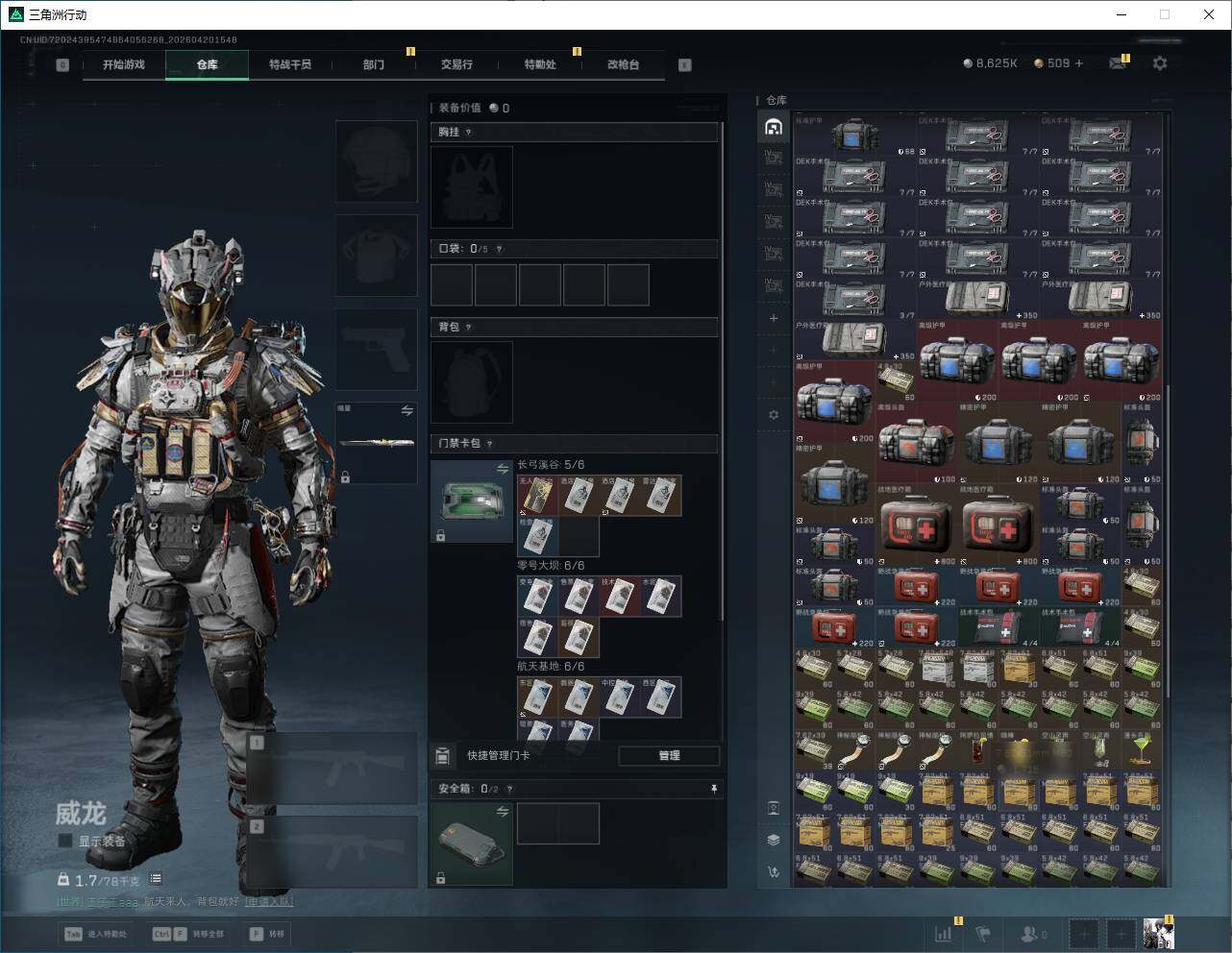Screen dimensions: 1232x953
Task: Open the weight detail list icon
Action: pos(156,879)
